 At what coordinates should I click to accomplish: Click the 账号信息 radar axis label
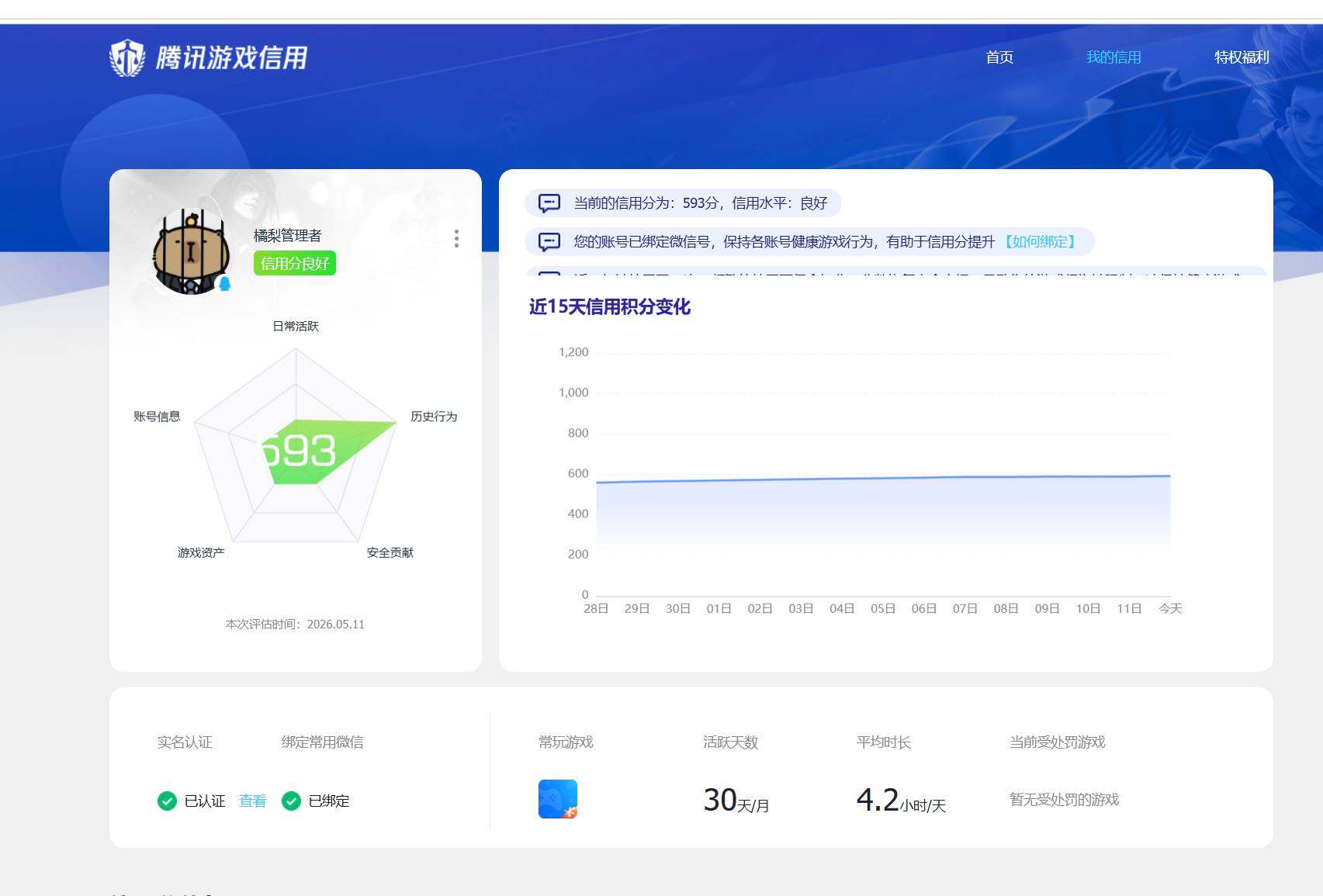[157, 417]
